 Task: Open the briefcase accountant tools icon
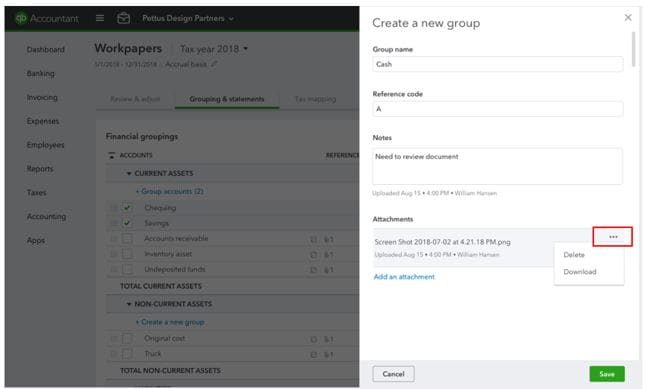(x=124, y=18)
